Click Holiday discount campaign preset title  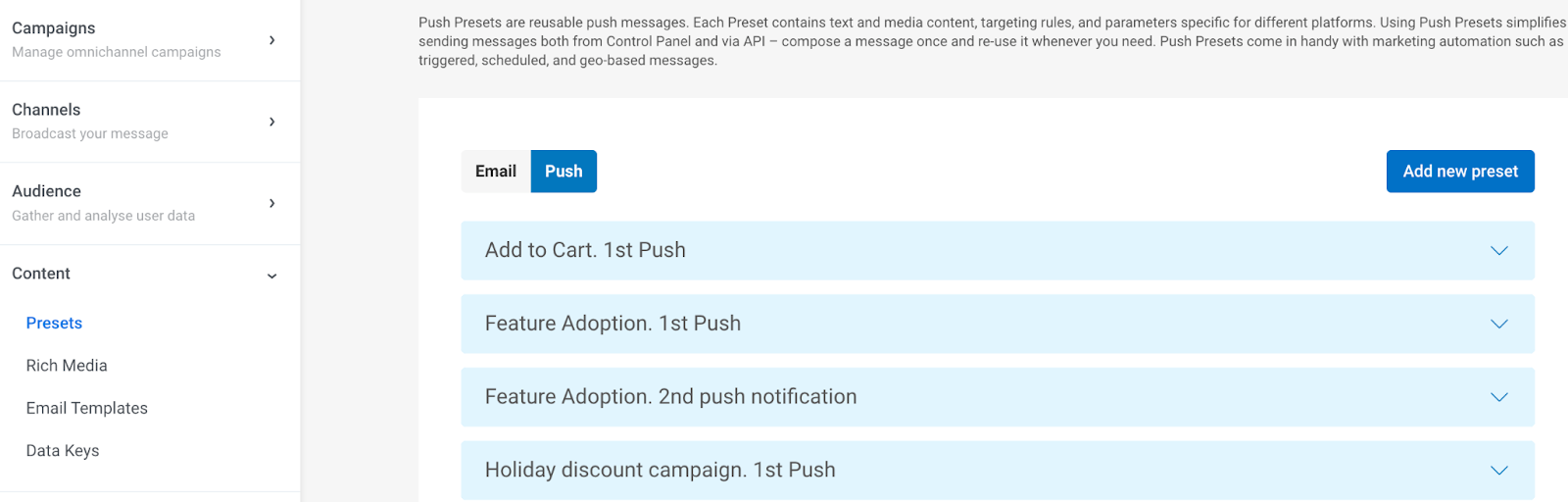[x=660, y=470]
